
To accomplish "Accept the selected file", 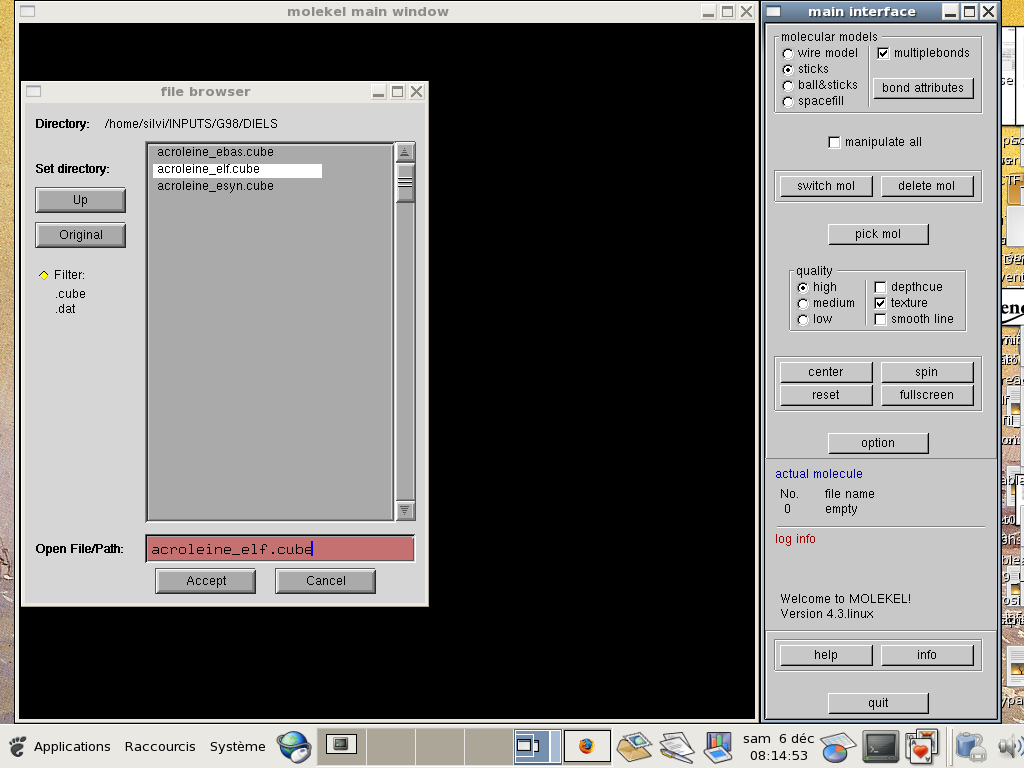I will (x=206, y=581).
